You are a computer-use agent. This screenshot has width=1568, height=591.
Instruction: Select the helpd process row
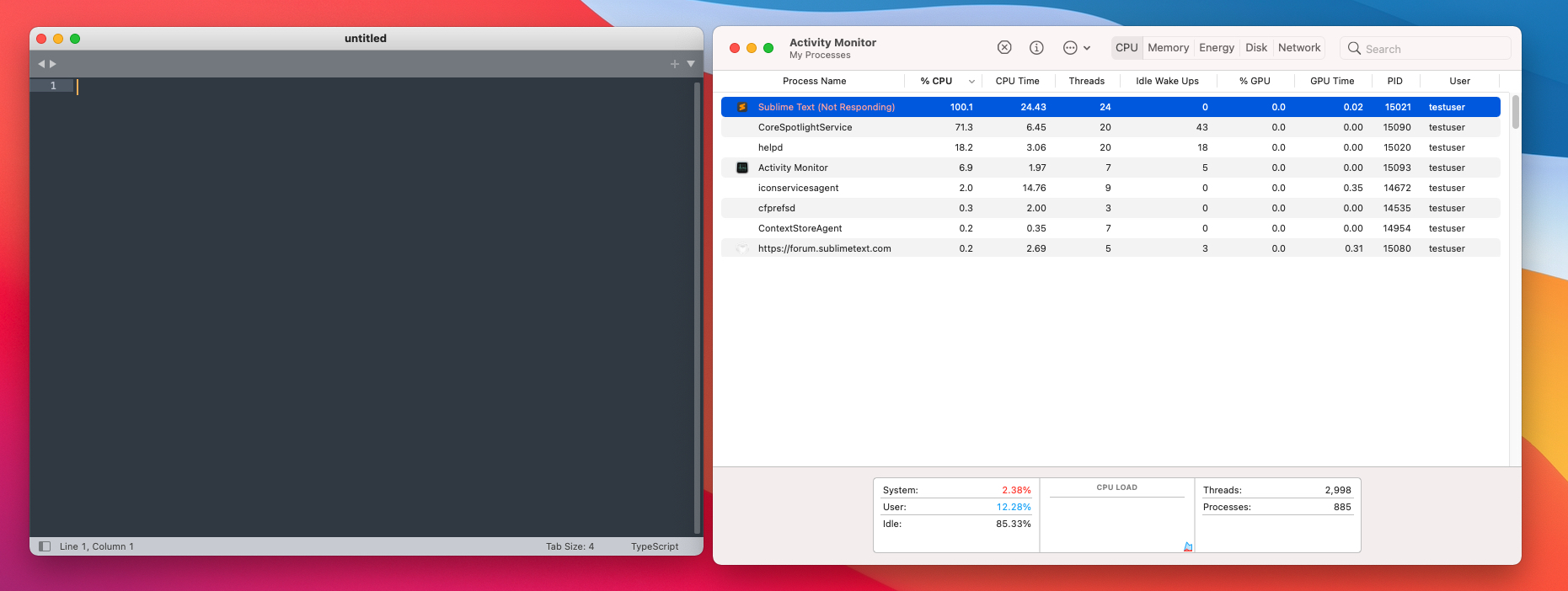coord(1110,147)
